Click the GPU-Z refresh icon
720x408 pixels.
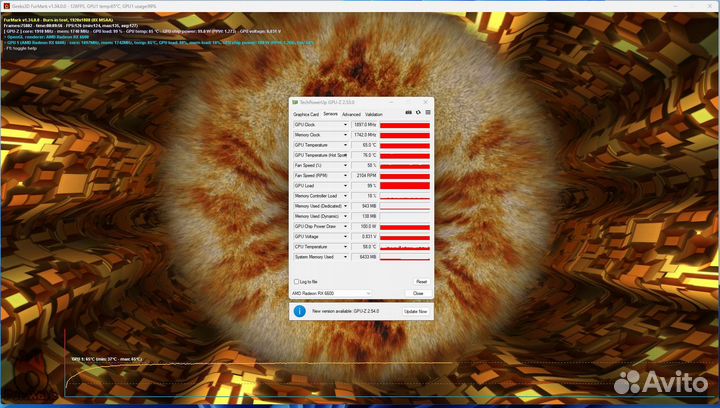tap(418, 112)
